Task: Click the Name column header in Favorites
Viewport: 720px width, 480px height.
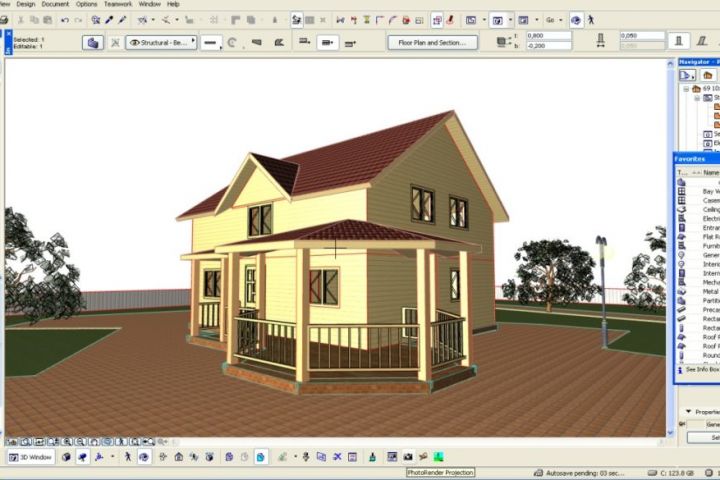Action: (711, 173)
